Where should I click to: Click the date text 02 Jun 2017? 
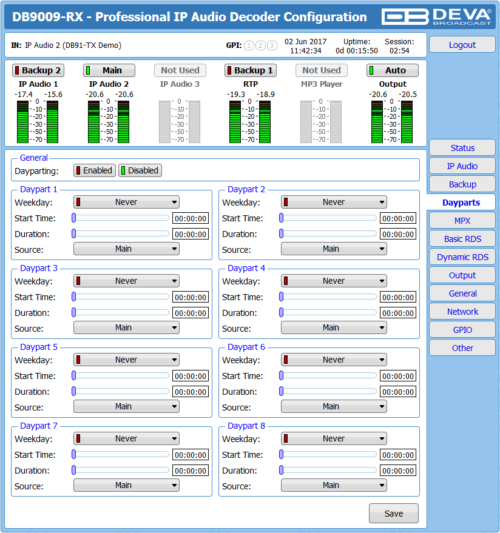[x=306, y=41]
